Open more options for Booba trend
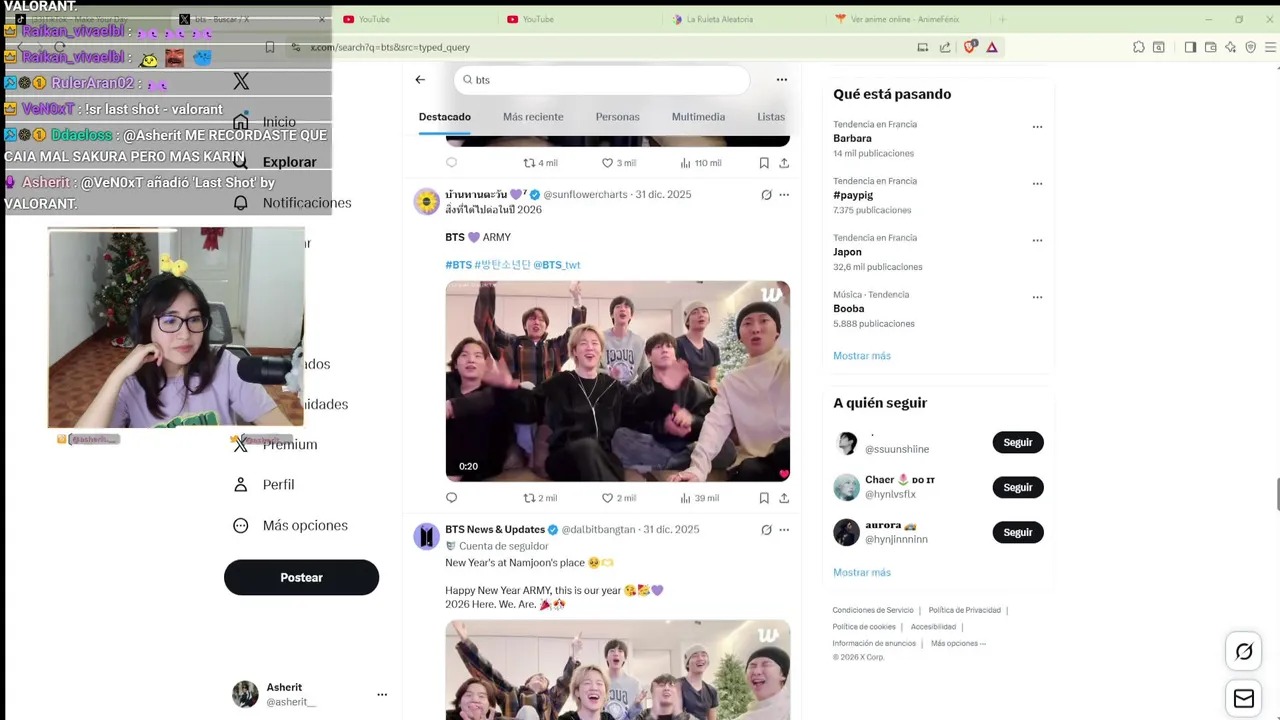The width and height of the screenshot is (1280, 720). click(x=1037, y=298)
